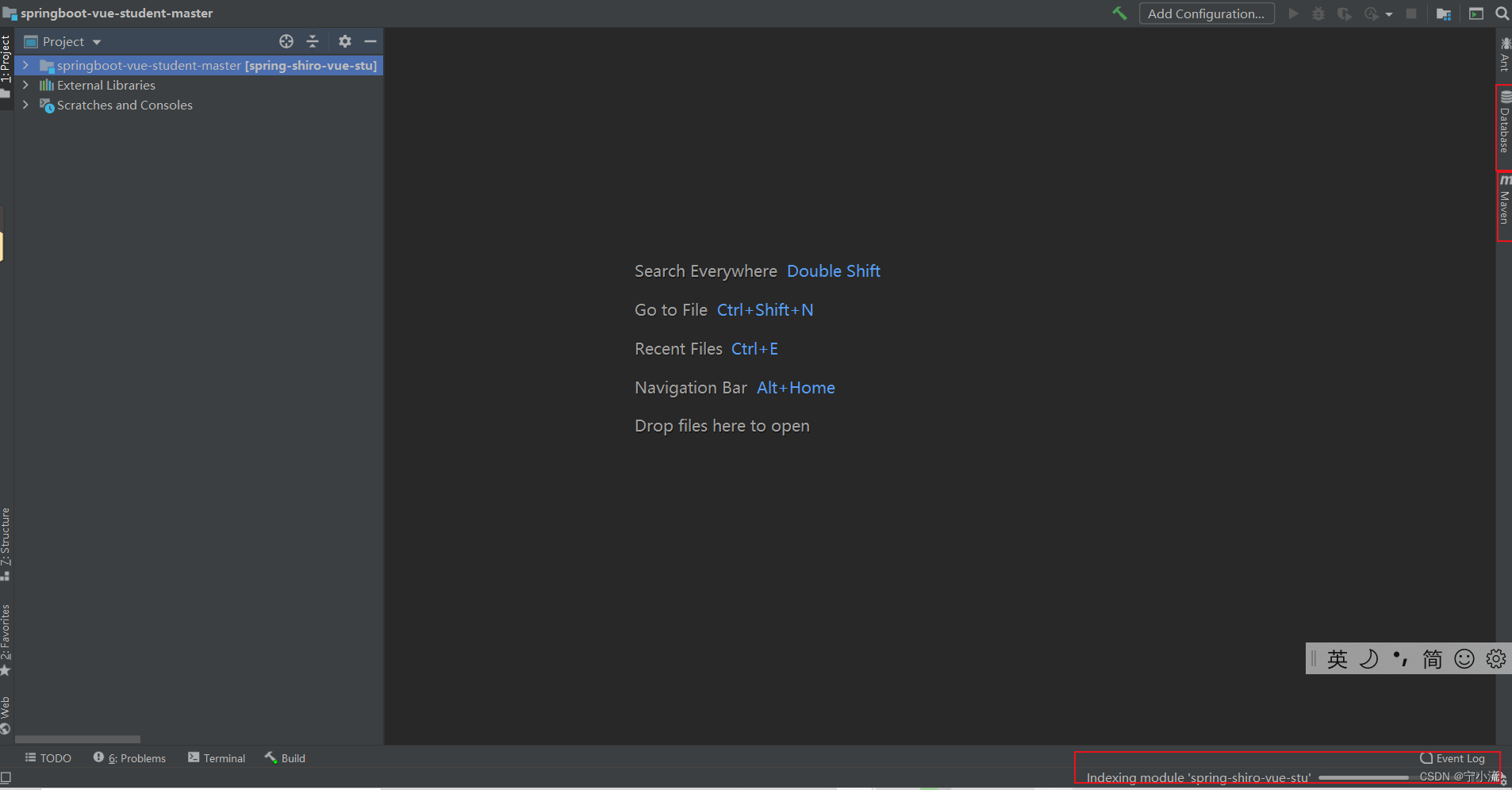Click the springboot-vue-student-master breadcrumb title
This screenshot has width=1512, height=790.
[117, 13]
